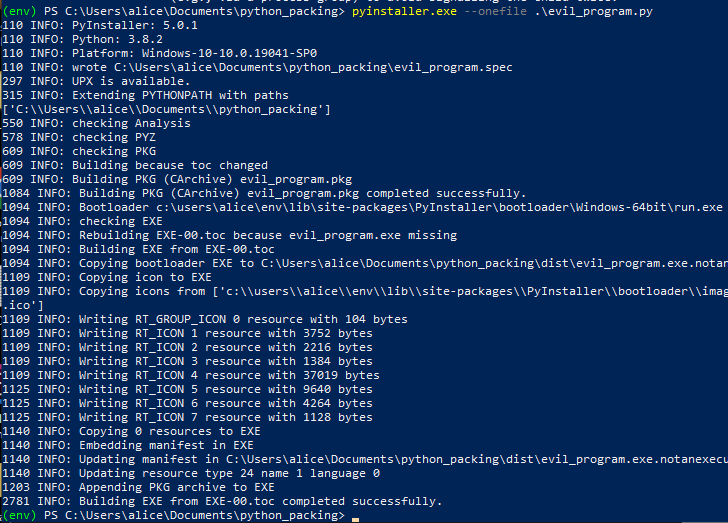Click the checking Analysis line
Screen dimensions: 728x523
(96, 124)
